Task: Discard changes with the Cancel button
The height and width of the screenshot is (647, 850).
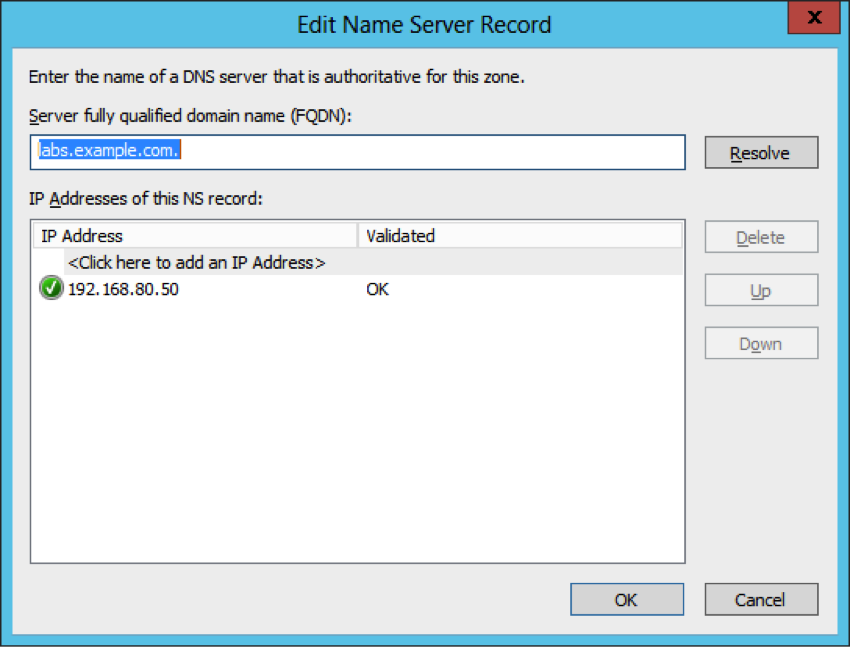Action: point(760,599)
